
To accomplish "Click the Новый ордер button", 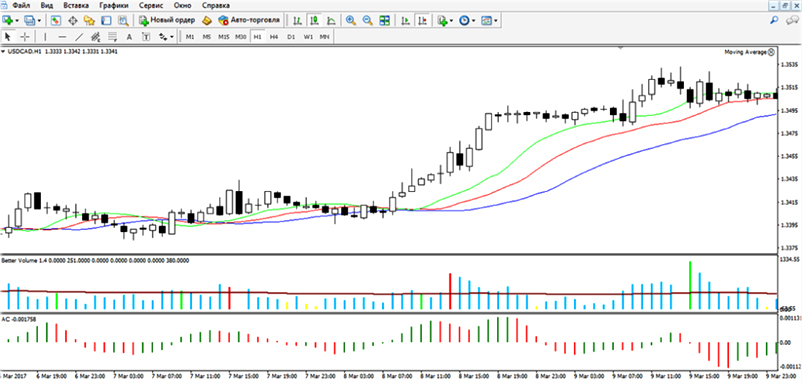I will click(x=166, y=20).
